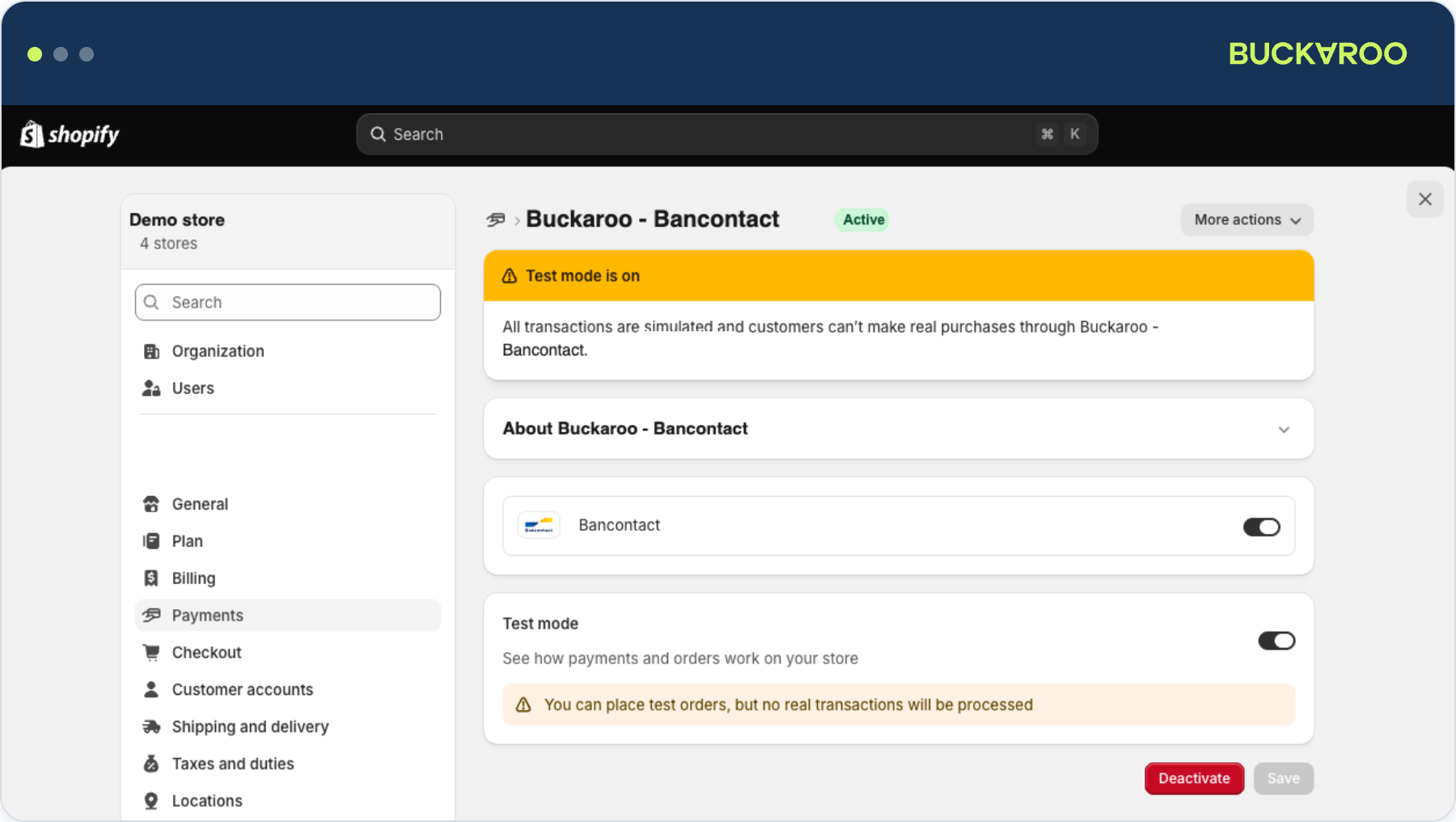1456x822 pixels.
Task: Click the magnifier icon in top search bar
Action: pos(378,134)
